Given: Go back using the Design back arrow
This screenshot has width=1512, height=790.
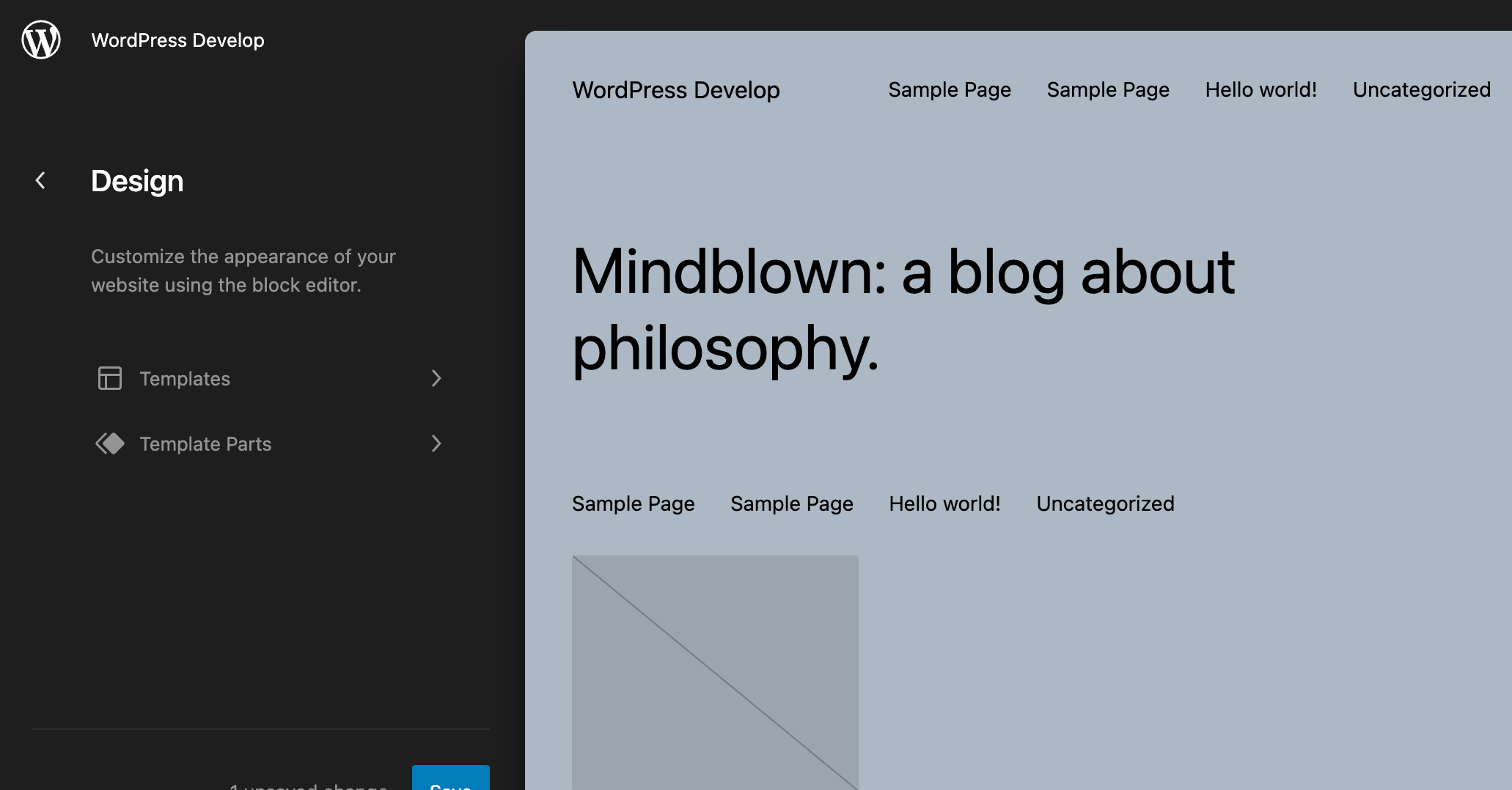Looking at the screenshot, I should (41, 180).
